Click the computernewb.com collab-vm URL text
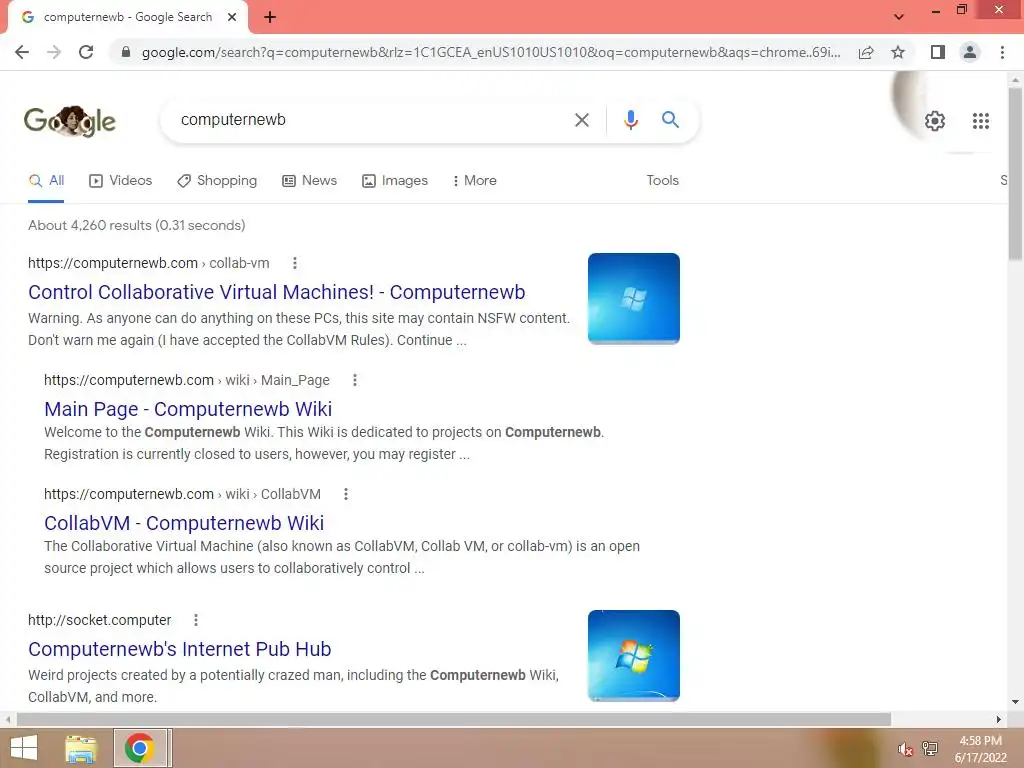The height and width of the screenshot is (768, 1024). coord(148,263)
